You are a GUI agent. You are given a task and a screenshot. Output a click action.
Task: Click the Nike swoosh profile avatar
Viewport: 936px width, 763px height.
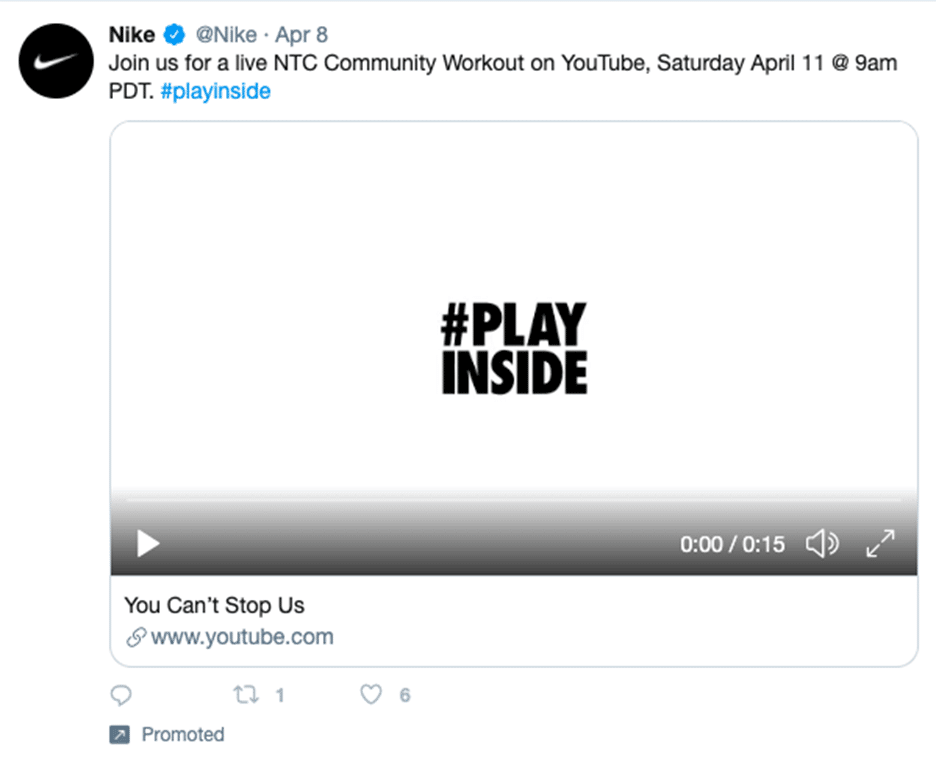click(x=56, y=61)
